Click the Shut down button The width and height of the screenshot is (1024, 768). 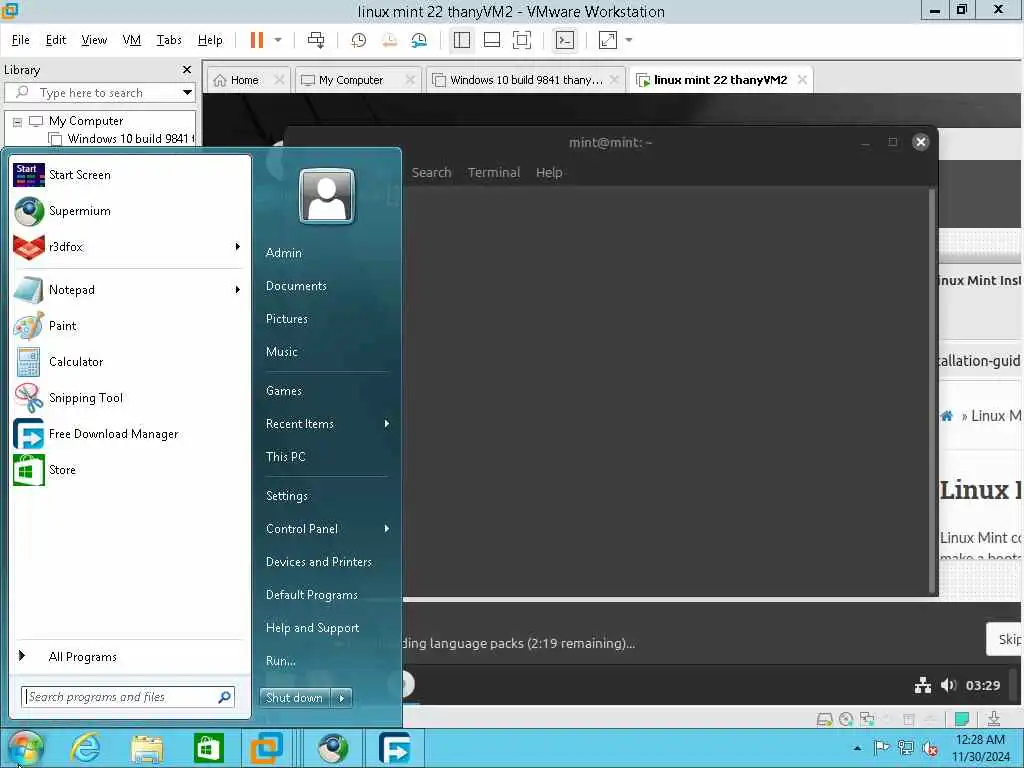coord(295,698)
